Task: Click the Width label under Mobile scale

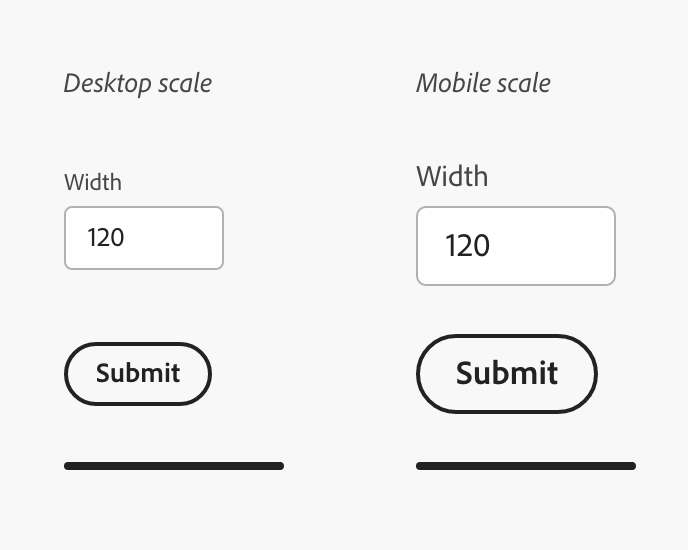Action: 452,177
